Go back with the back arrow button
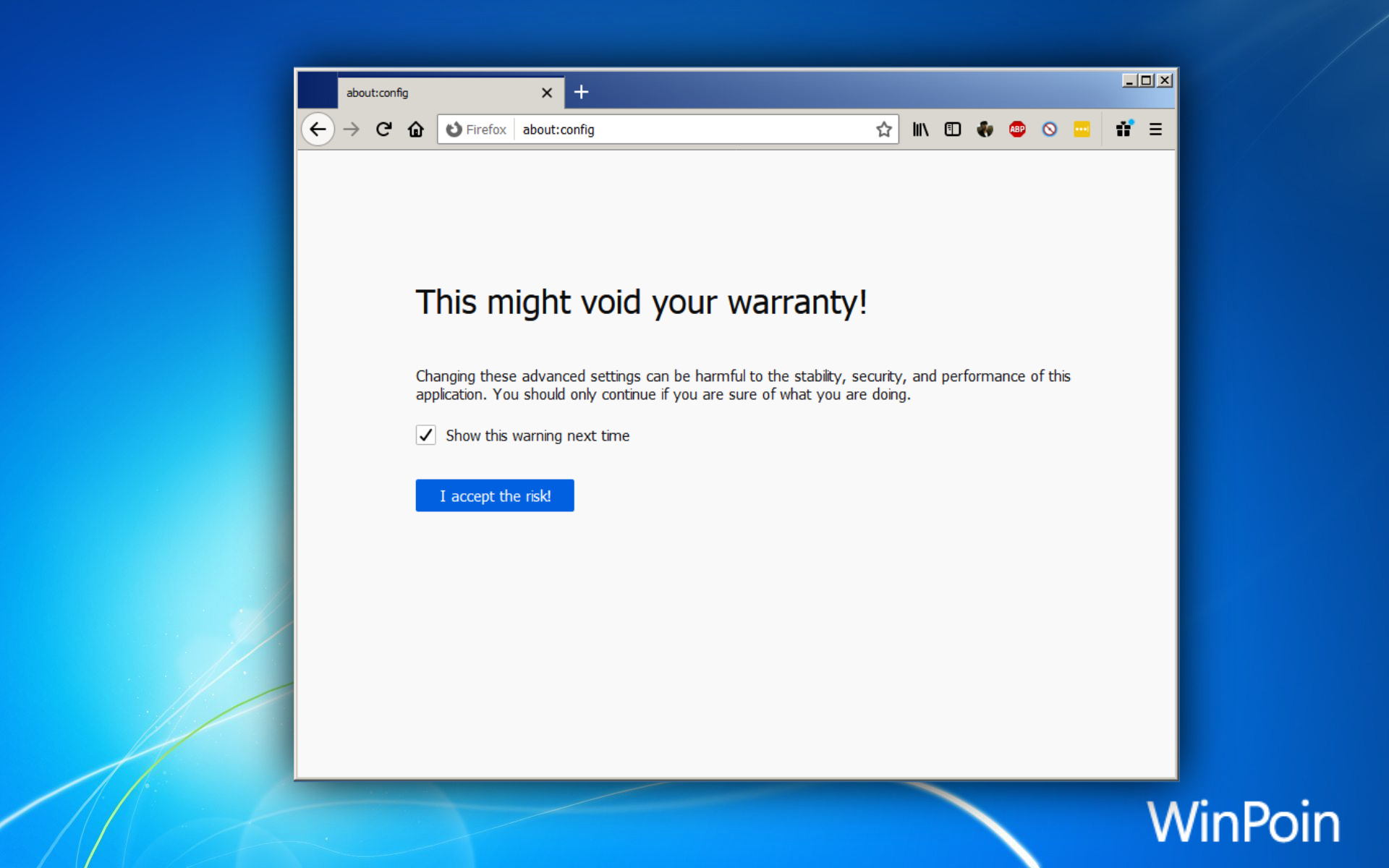The image size is (1389, 868). click(318, 129)
